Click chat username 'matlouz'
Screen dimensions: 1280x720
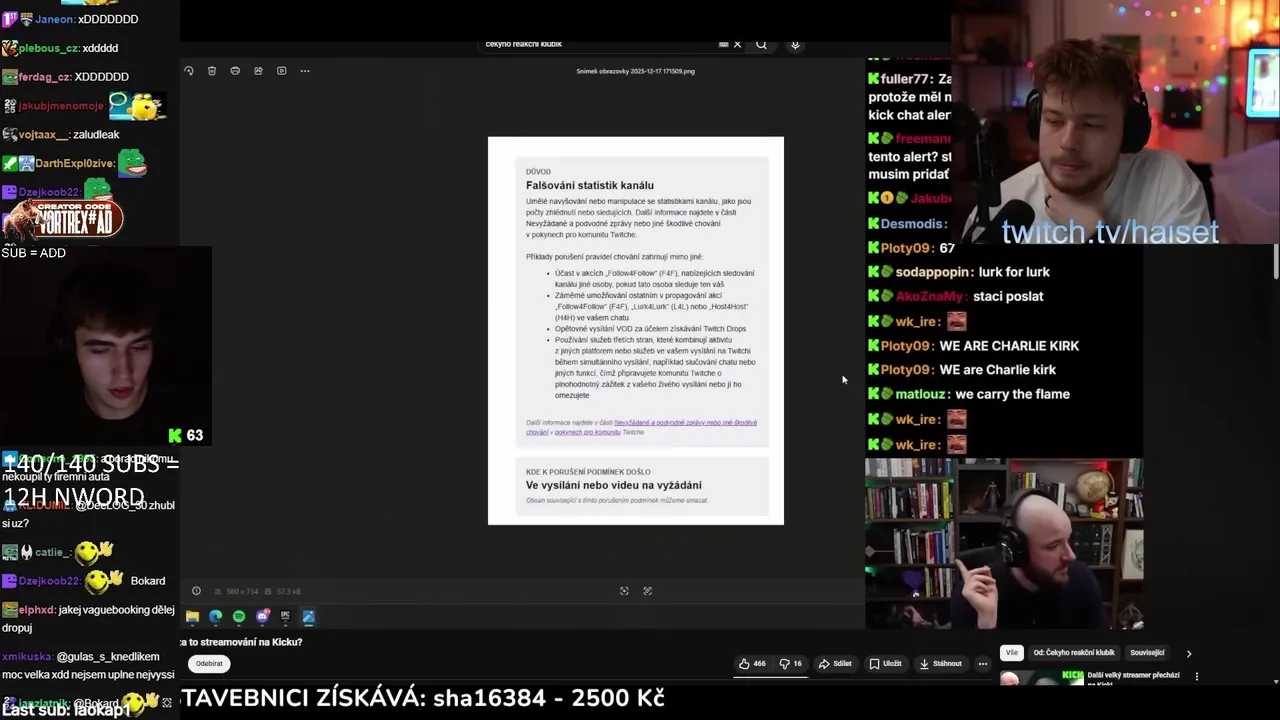pos(921,394)
